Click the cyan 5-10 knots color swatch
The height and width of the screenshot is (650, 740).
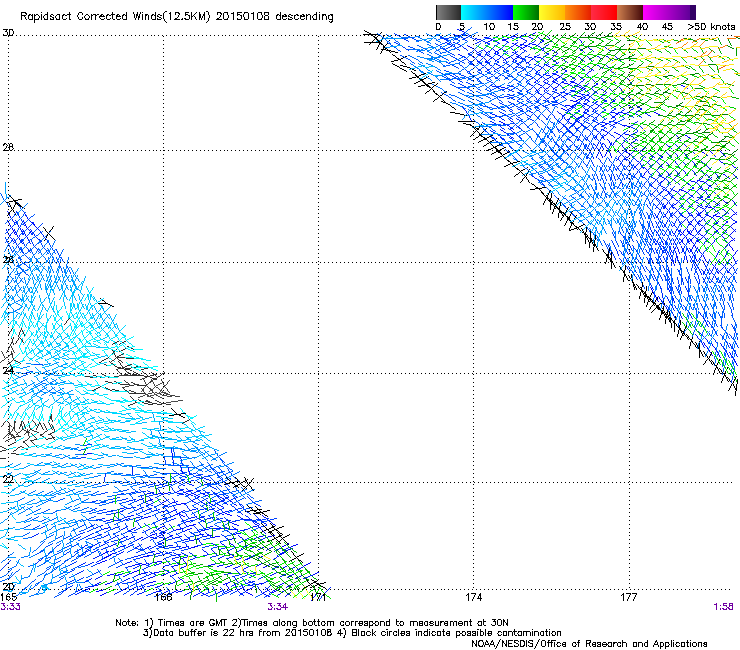point(474,12)
